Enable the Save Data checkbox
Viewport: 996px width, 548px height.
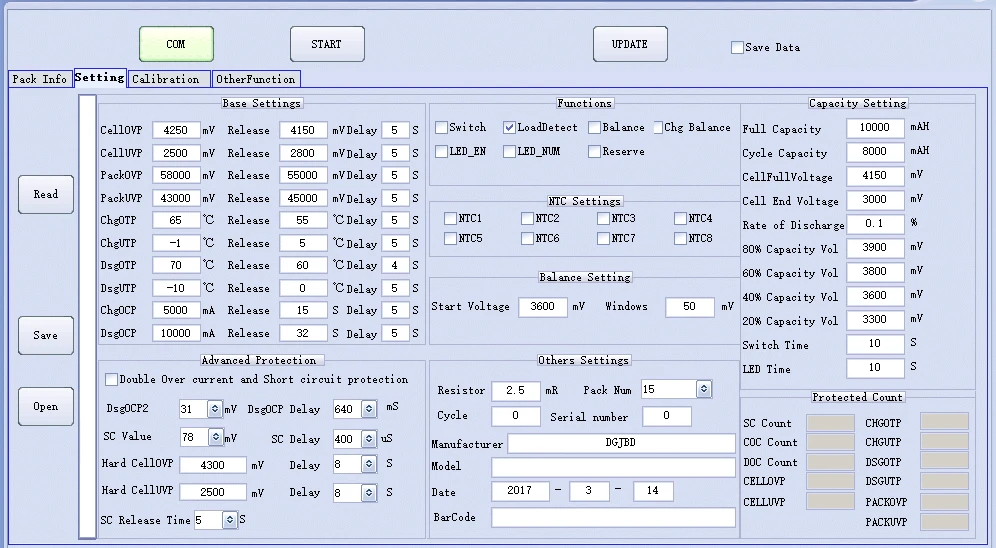pyautogui.click(x=738, y=47)
